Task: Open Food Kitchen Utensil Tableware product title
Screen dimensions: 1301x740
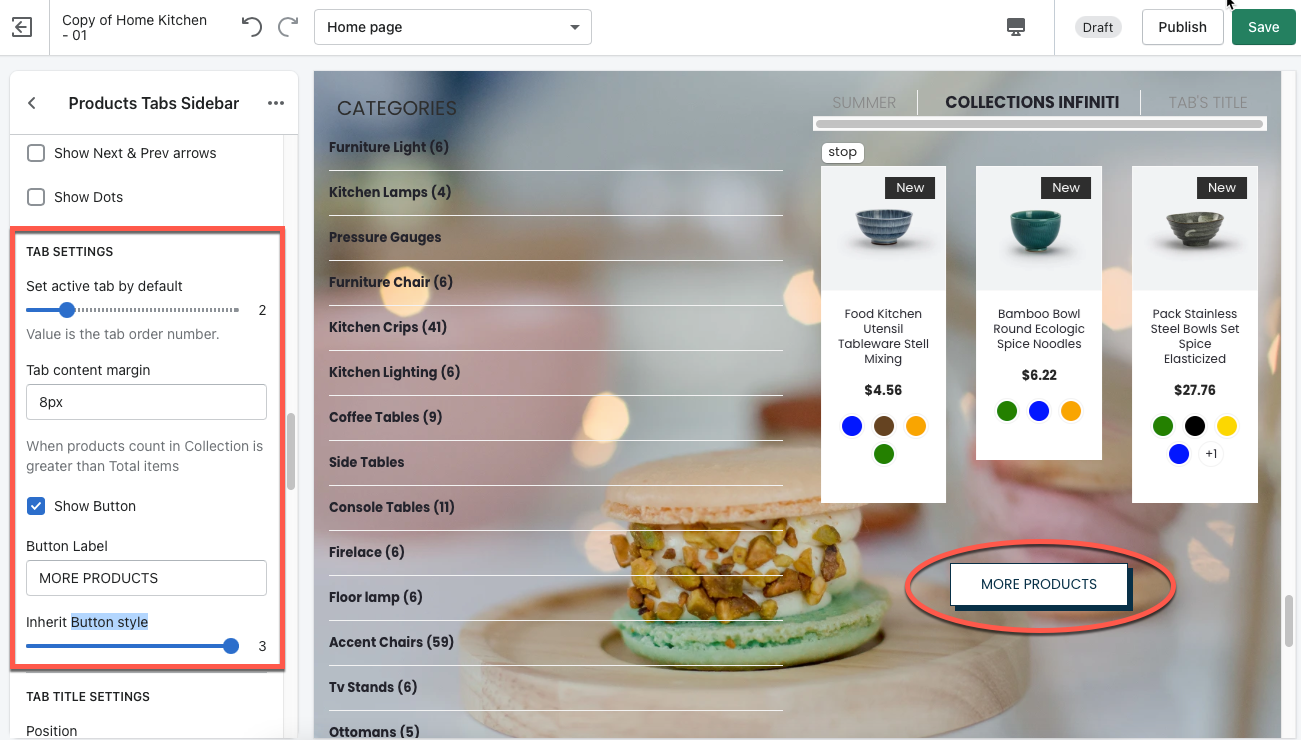Action: click(883, 336)
